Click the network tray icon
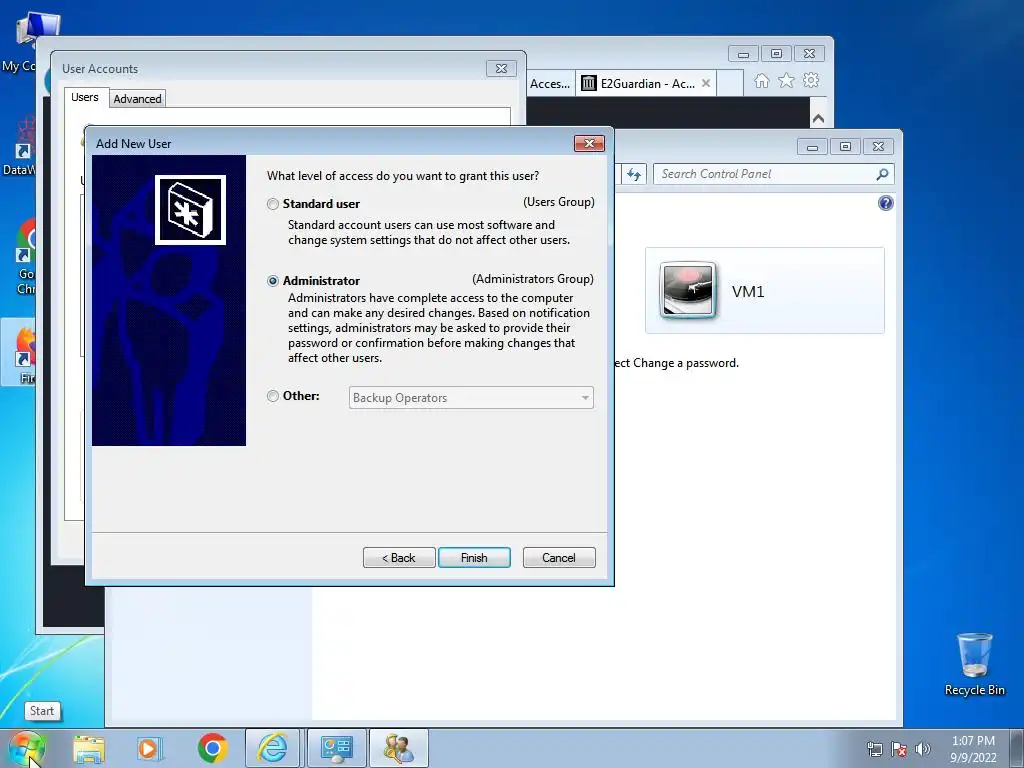1024x768 pixels. pyautogui.click(x=874, y=749)
